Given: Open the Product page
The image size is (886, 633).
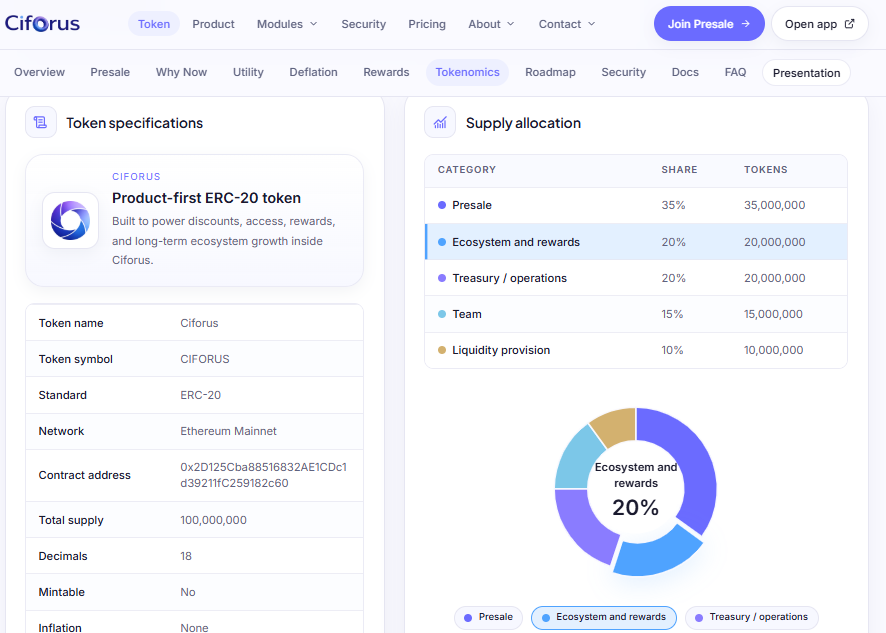Looking at the screenshot, I should tap(213, 24).
